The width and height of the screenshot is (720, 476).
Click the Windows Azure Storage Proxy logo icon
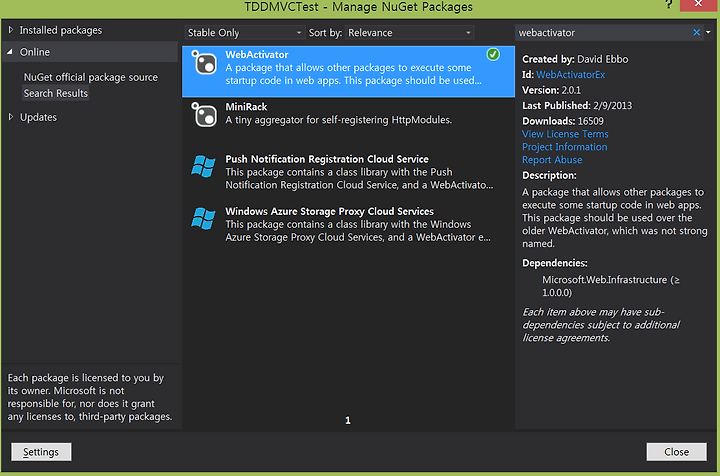pyautogui.click(x=203, y=218)
